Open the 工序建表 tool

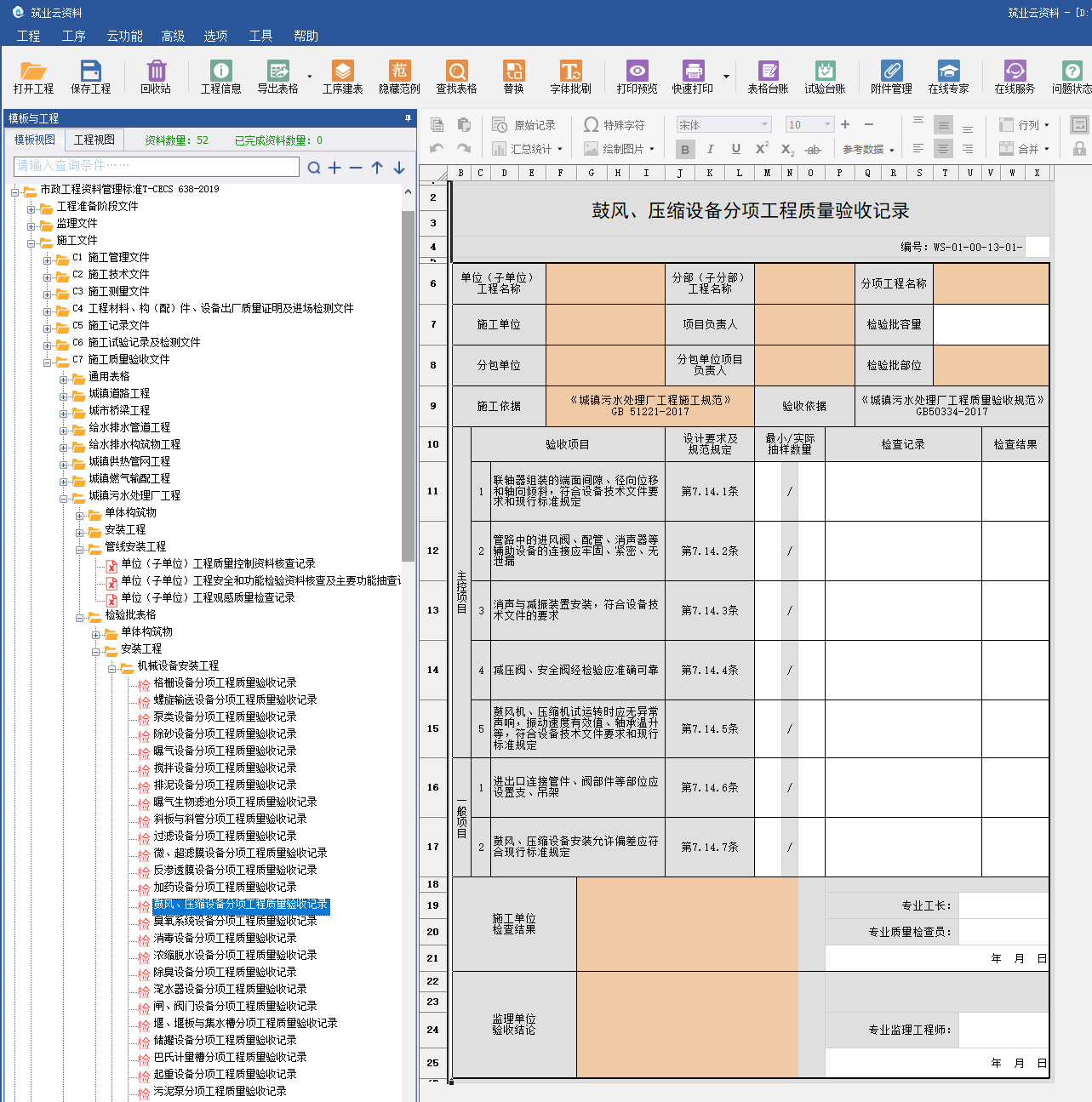click(x=342, y=76)
